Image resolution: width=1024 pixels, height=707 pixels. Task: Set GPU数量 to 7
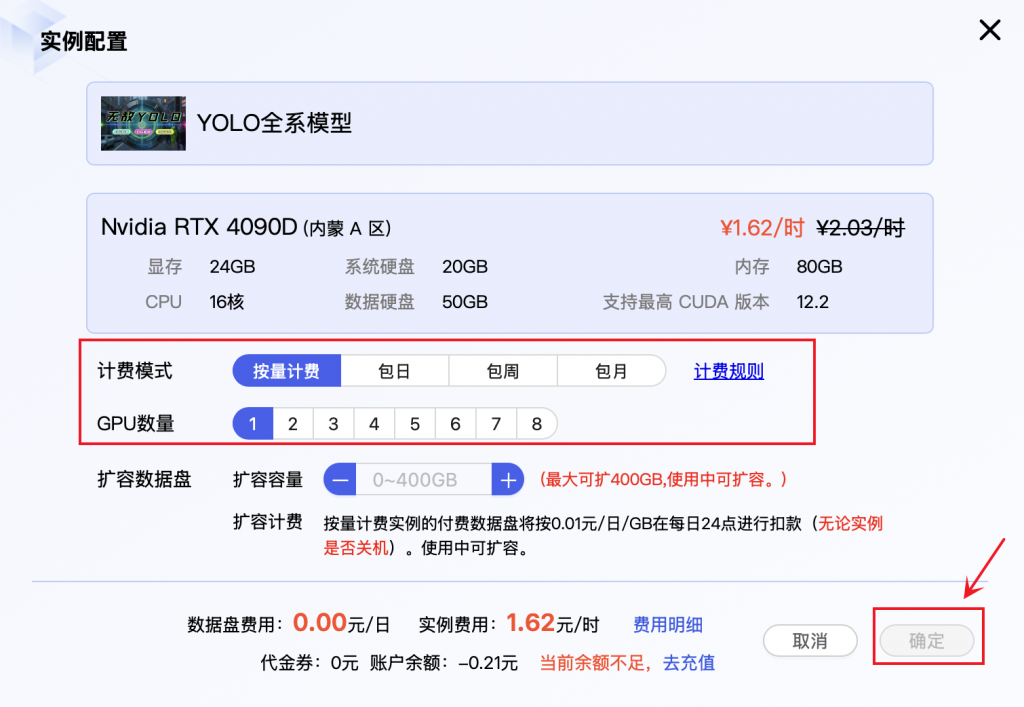[x=496, y=424]
